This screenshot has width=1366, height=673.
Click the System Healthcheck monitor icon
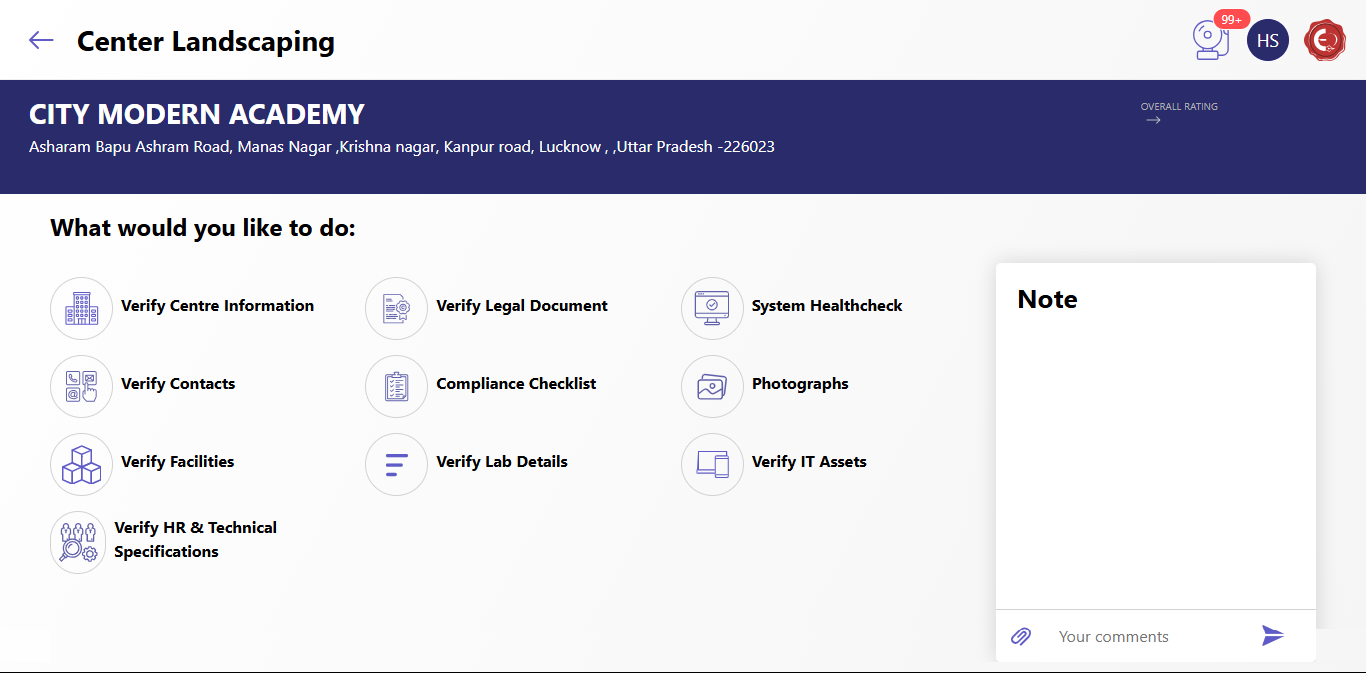(712, 308)
